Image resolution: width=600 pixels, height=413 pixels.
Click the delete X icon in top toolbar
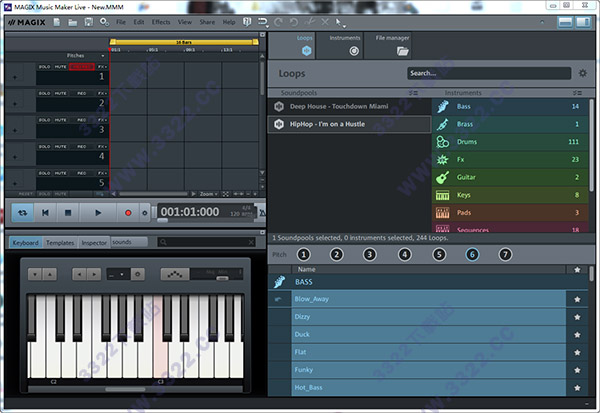click(x=325, y=22)
